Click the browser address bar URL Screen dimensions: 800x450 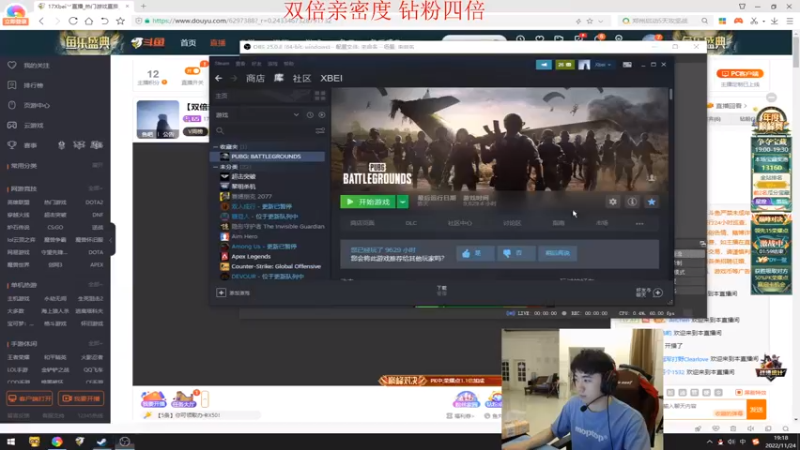(242, 21)
